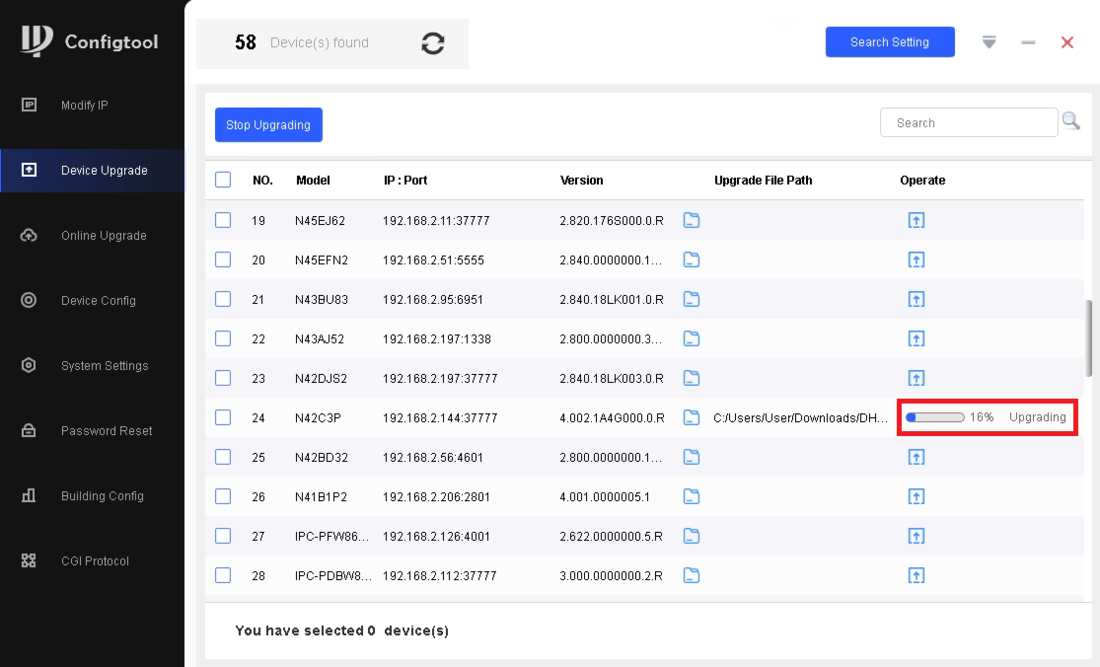The width and height of the screenshot is (1100, 667).
Task: Toggle the select-all devices checkbox
Action: [223, 180]
